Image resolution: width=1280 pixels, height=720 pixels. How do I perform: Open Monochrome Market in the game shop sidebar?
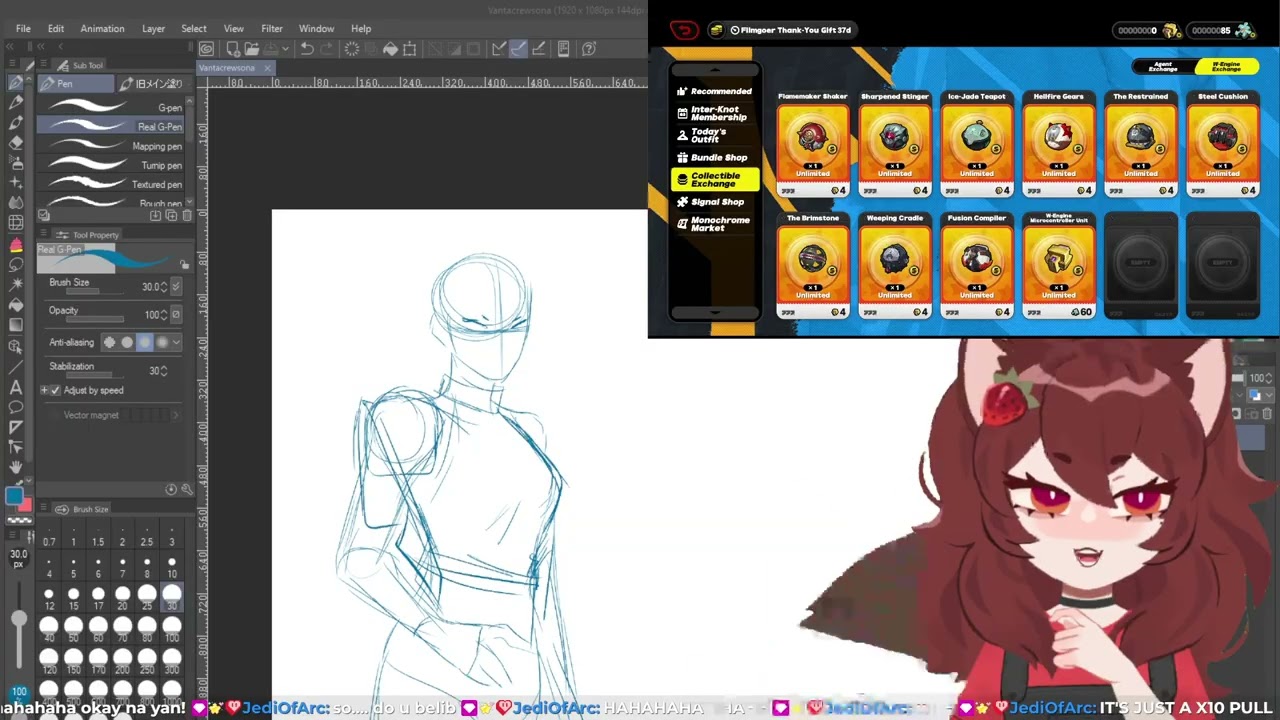(714, 224)
